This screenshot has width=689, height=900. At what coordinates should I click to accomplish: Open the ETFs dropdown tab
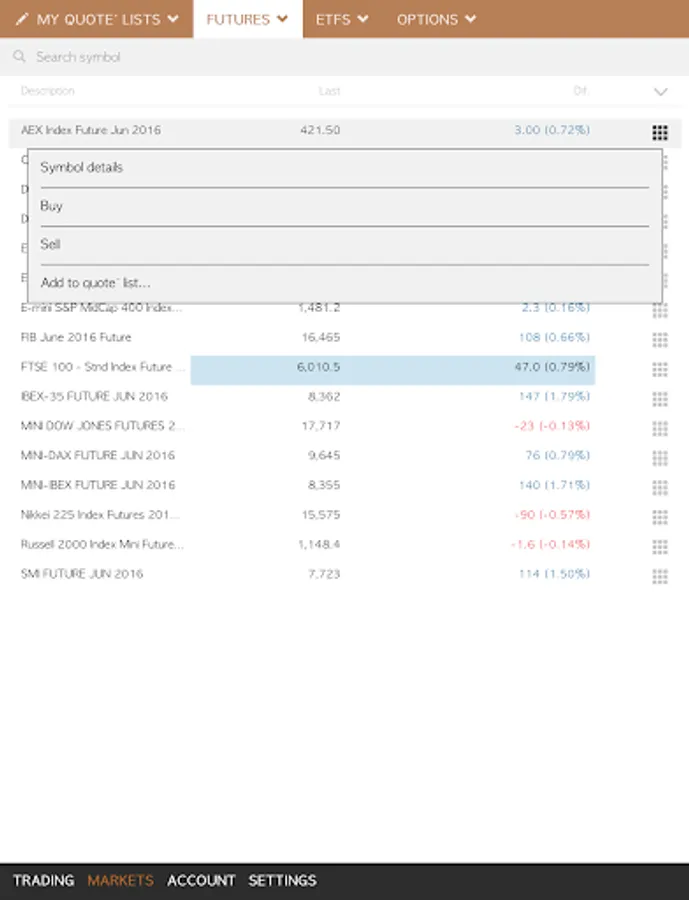coord(342,19)
